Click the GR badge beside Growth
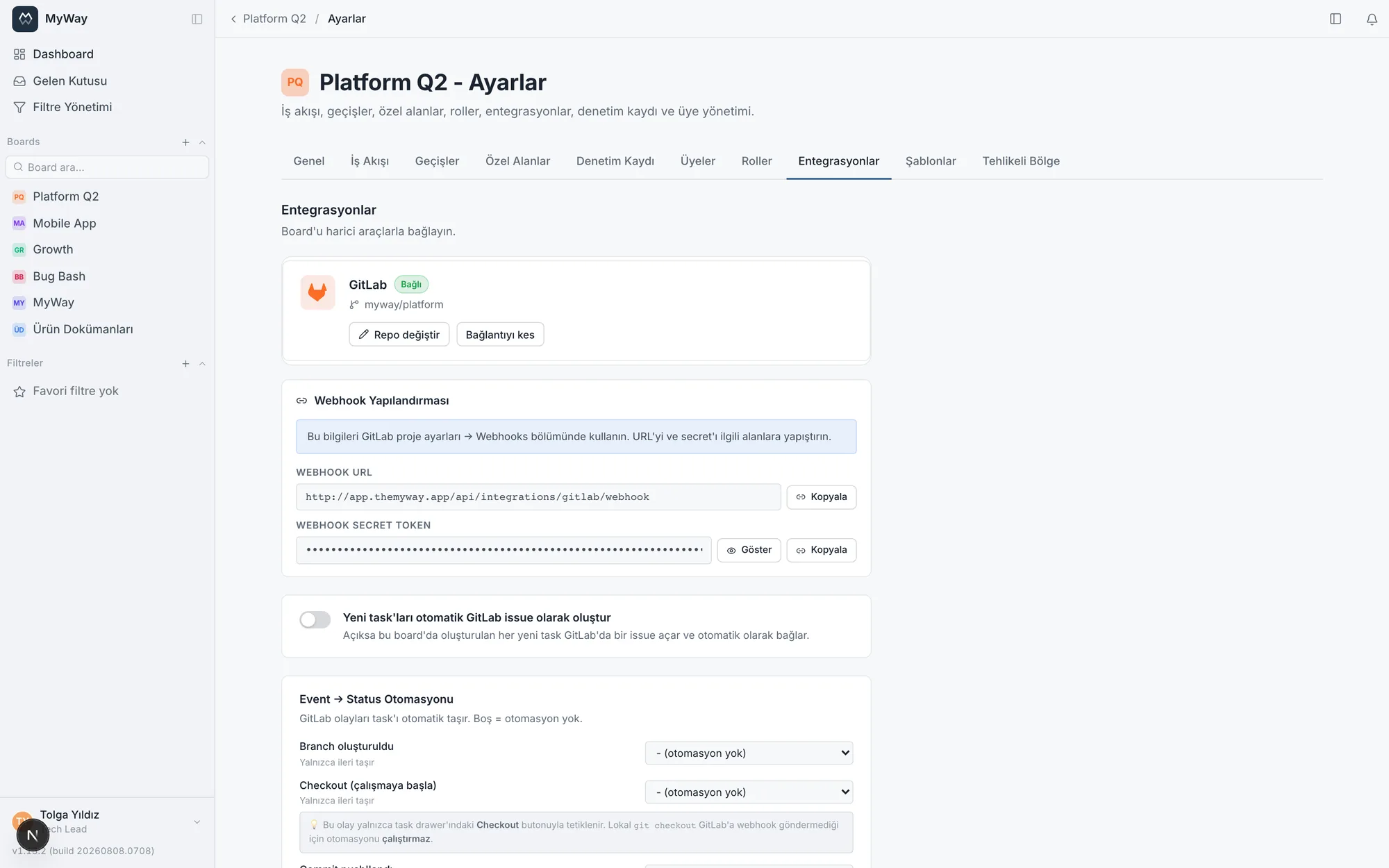This screenshot has height=868, width=1389. [19, 250]
